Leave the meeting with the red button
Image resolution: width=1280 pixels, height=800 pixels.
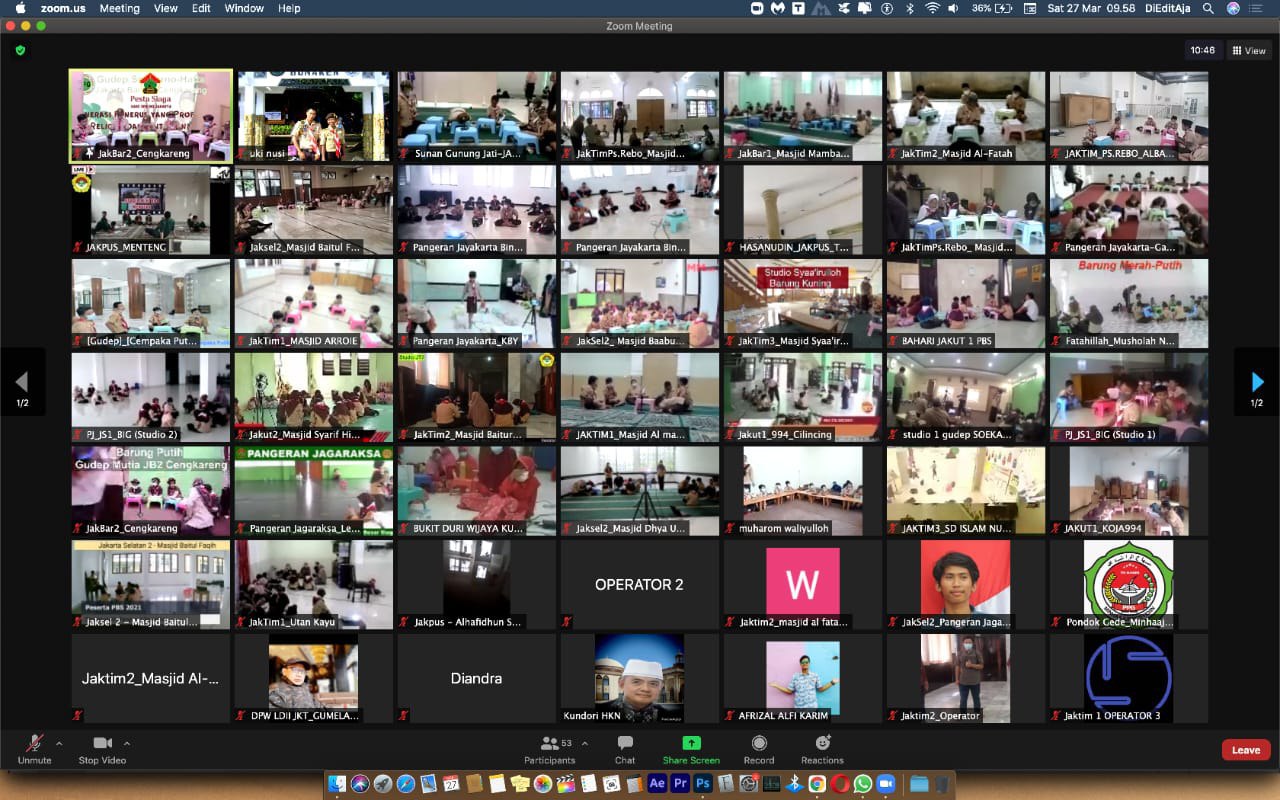1245,750
